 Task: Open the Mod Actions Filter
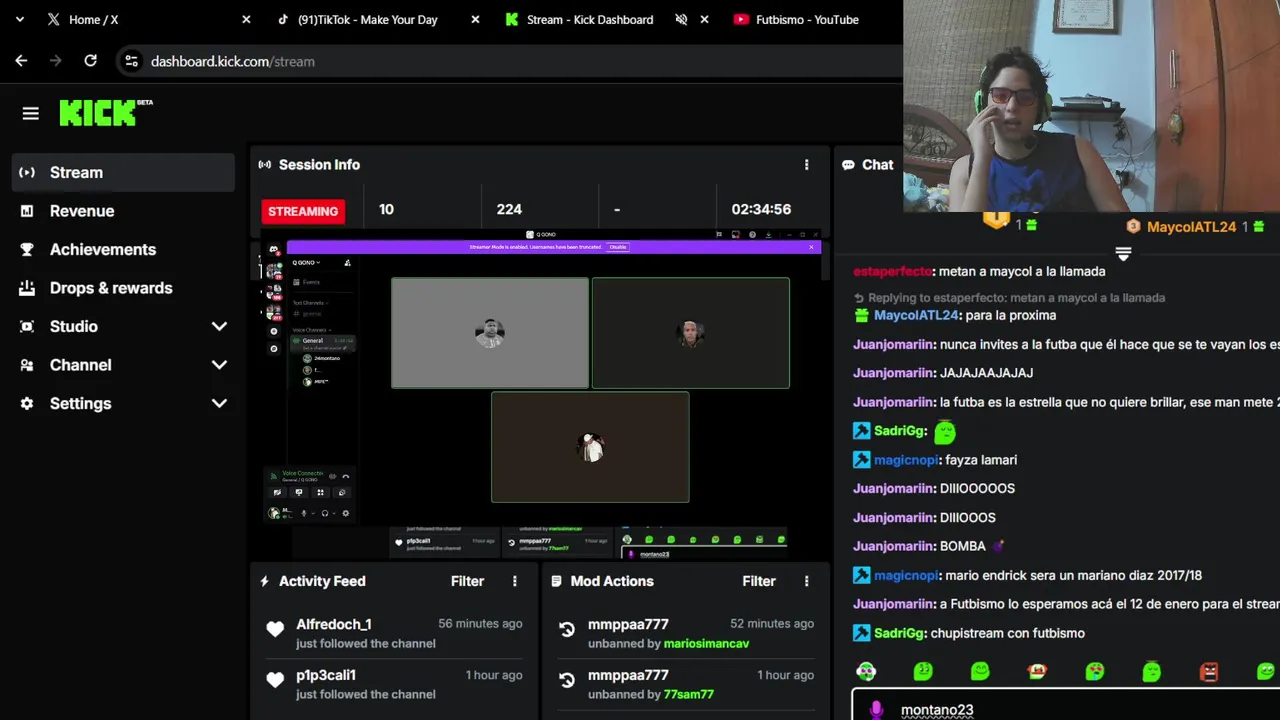tap(759, 581)
